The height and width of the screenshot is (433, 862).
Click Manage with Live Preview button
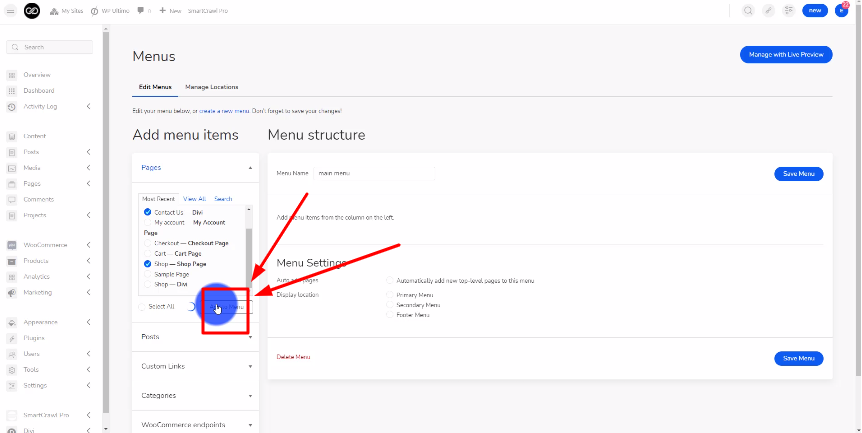[786, 54]
